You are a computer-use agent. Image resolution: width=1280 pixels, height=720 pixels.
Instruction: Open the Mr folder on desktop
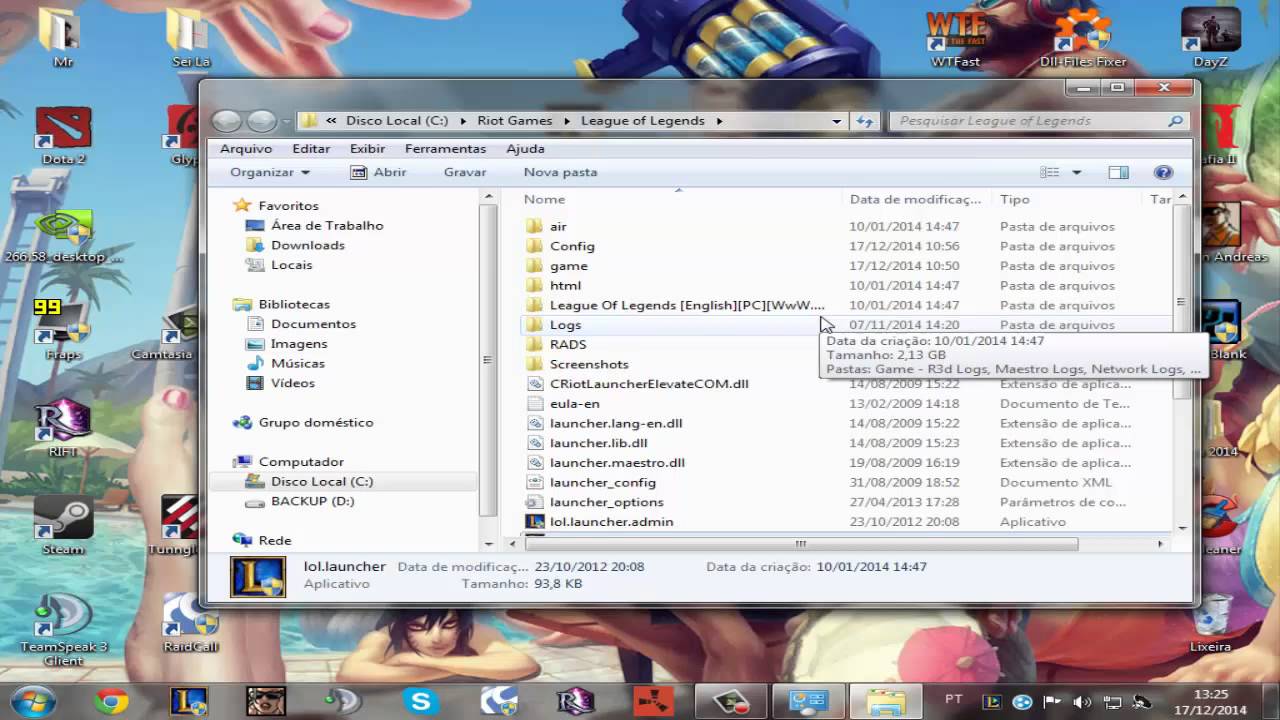coord(63,38)
